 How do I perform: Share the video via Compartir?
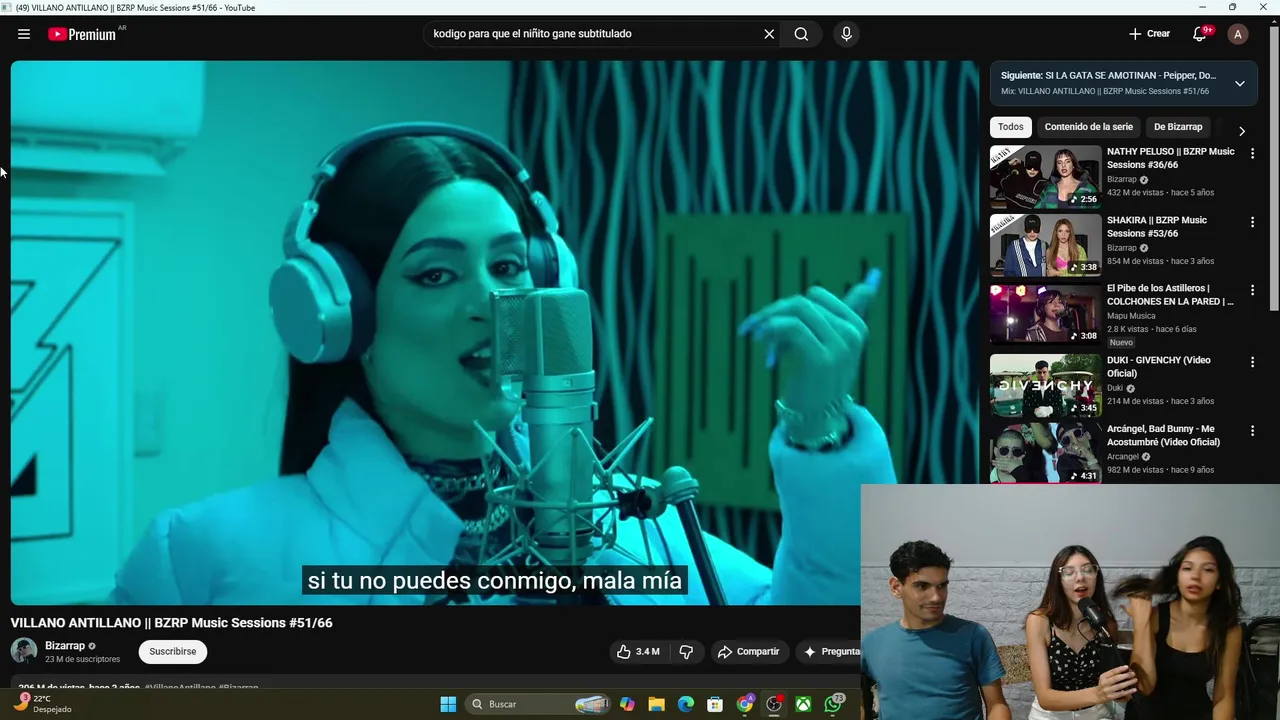coord(748,651)
